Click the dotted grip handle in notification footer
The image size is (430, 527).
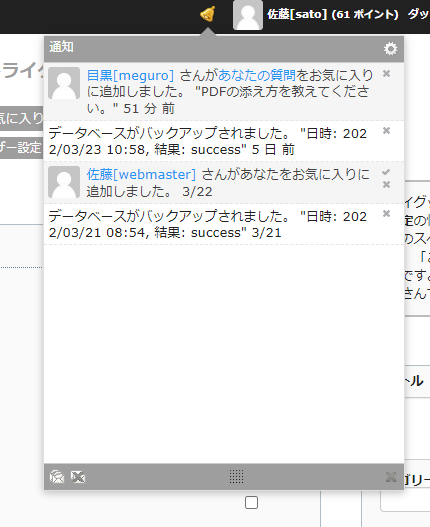pos(236,477)
